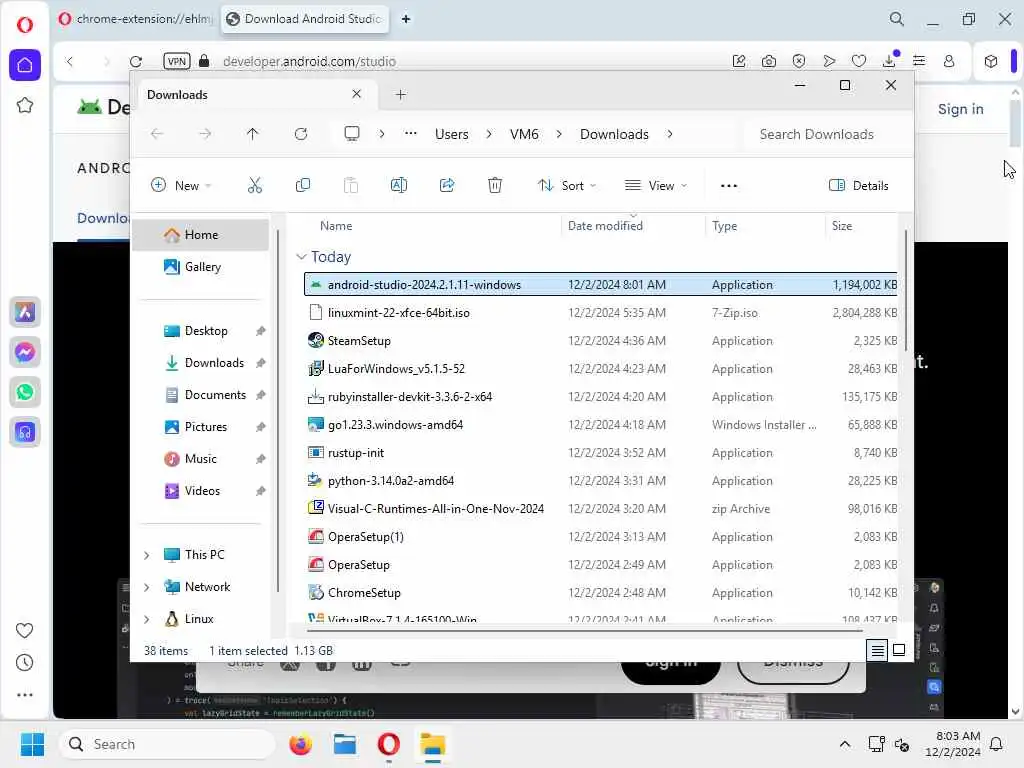The height and width of the screenshot is (768, 1024).
Task: Select the SteamSetup file
Action: pyautogui.click(x=601, y=341)
